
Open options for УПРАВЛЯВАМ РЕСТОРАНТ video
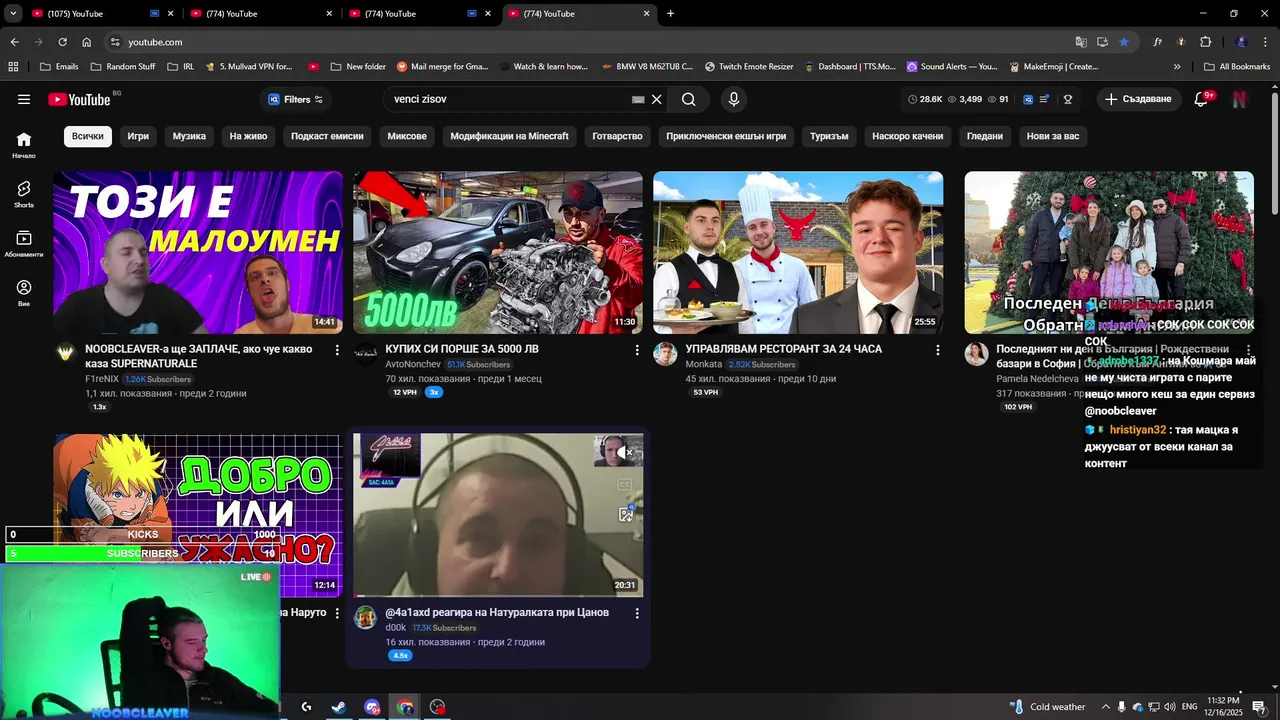pyautogui.click(x=937, y=350)
